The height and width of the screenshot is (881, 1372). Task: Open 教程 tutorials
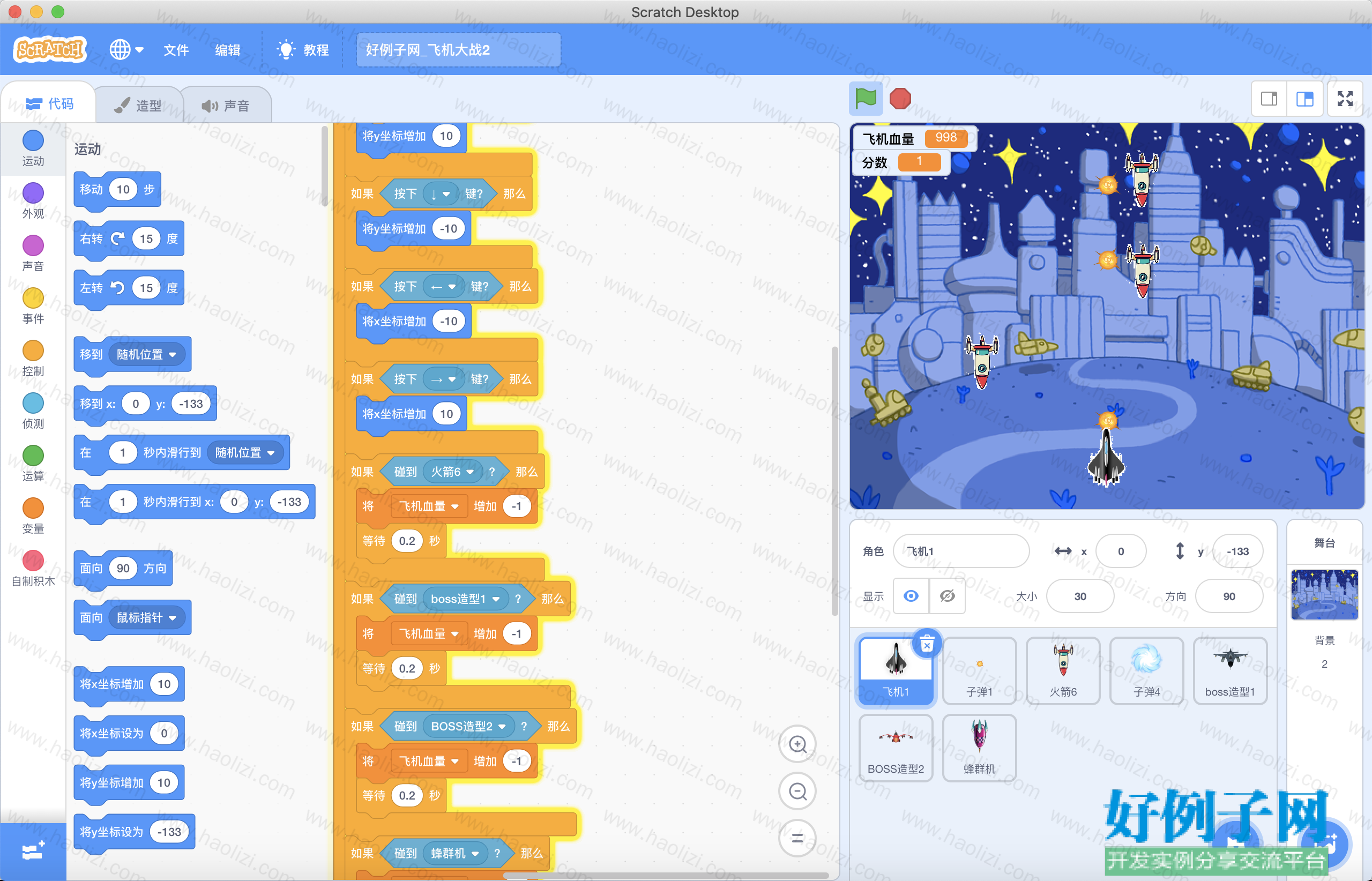(x=303, y=50)
